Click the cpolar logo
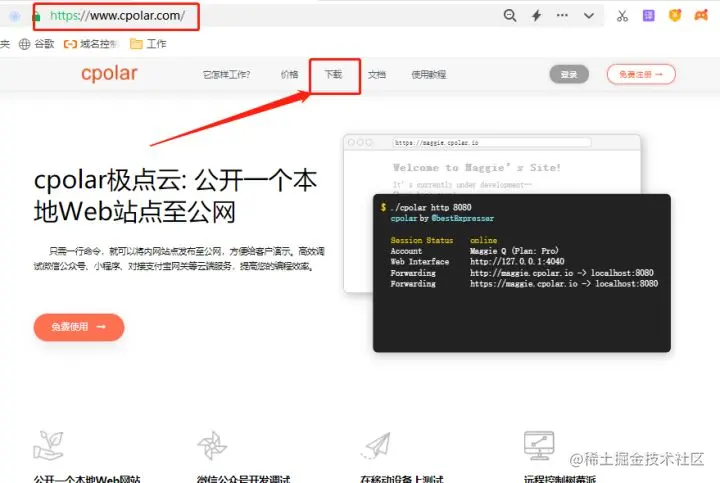720x483 pixels. click(x=109, y=73)
